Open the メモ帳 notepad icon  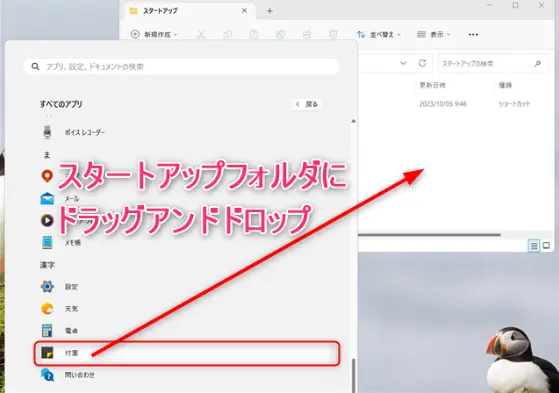[47, 243]
